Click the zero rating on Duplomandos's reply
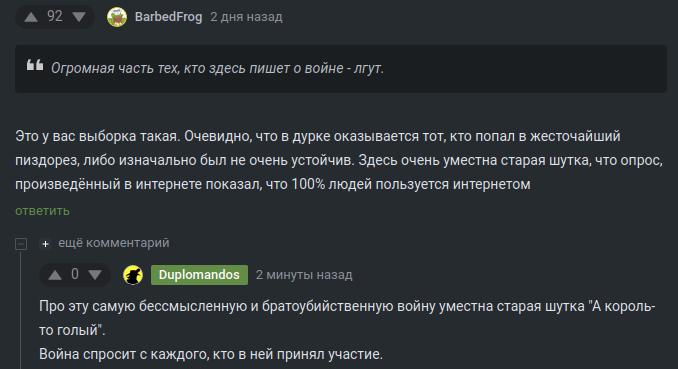This screenshot has width=678, height=369. pos(75,274)
